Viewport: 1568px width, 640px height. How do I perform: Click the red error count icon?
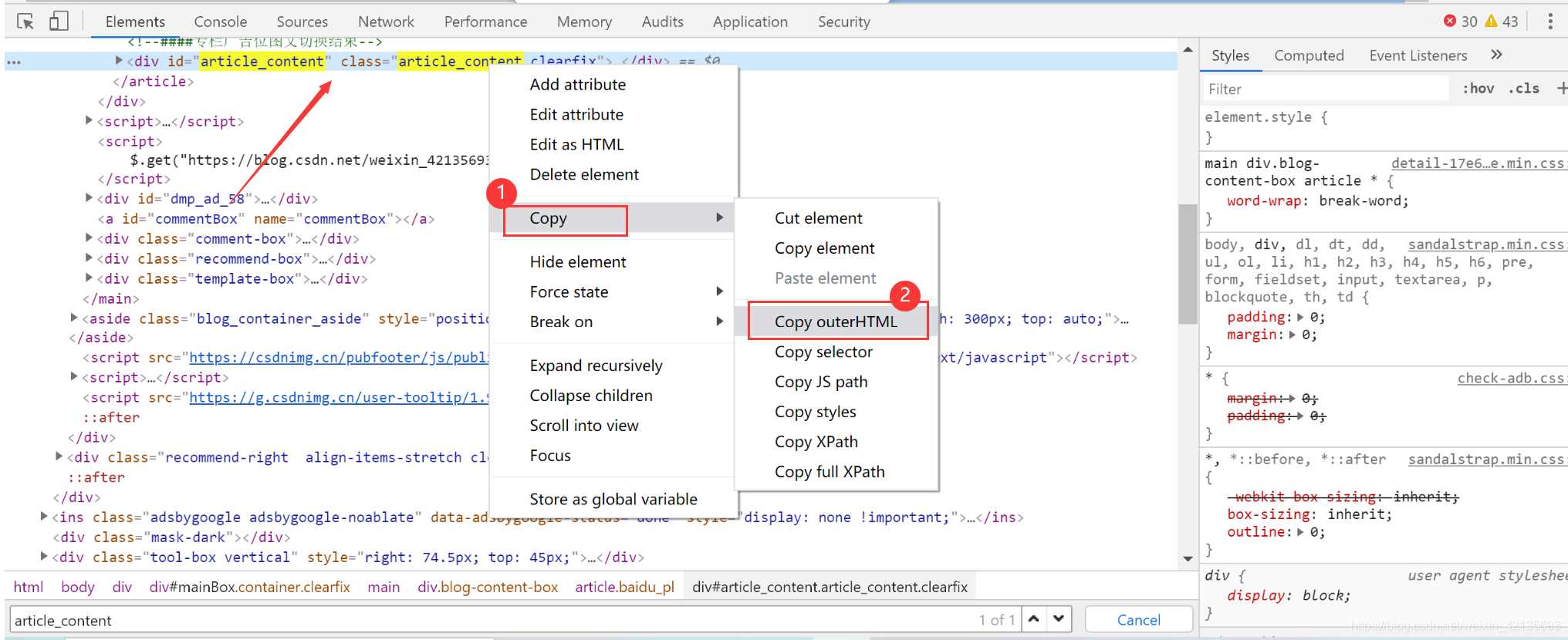pos(1450,22)
